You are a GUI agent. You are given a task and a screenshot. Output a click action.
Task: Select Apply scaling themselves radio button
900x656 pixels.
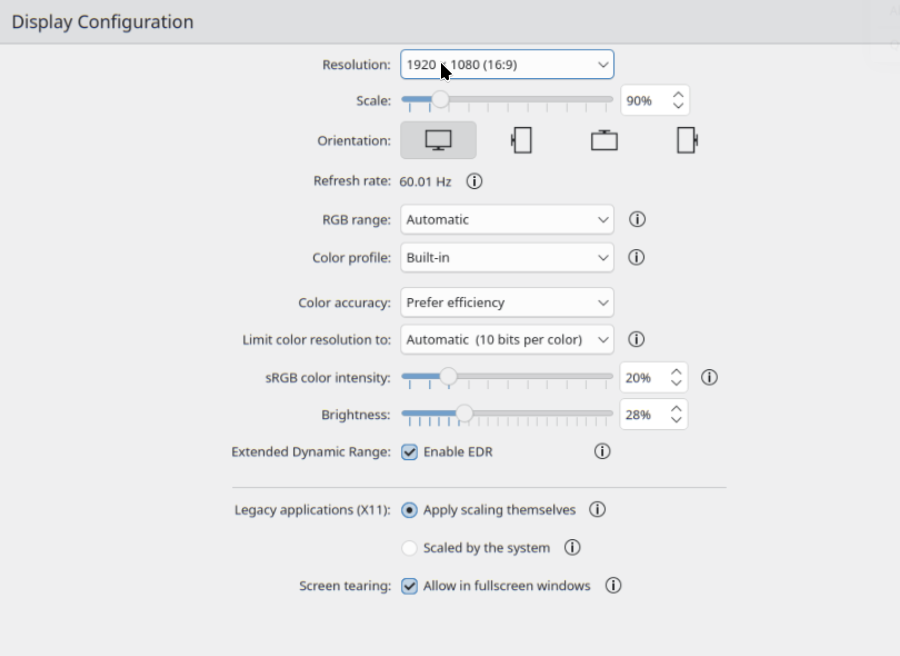(x=409, y=510)
